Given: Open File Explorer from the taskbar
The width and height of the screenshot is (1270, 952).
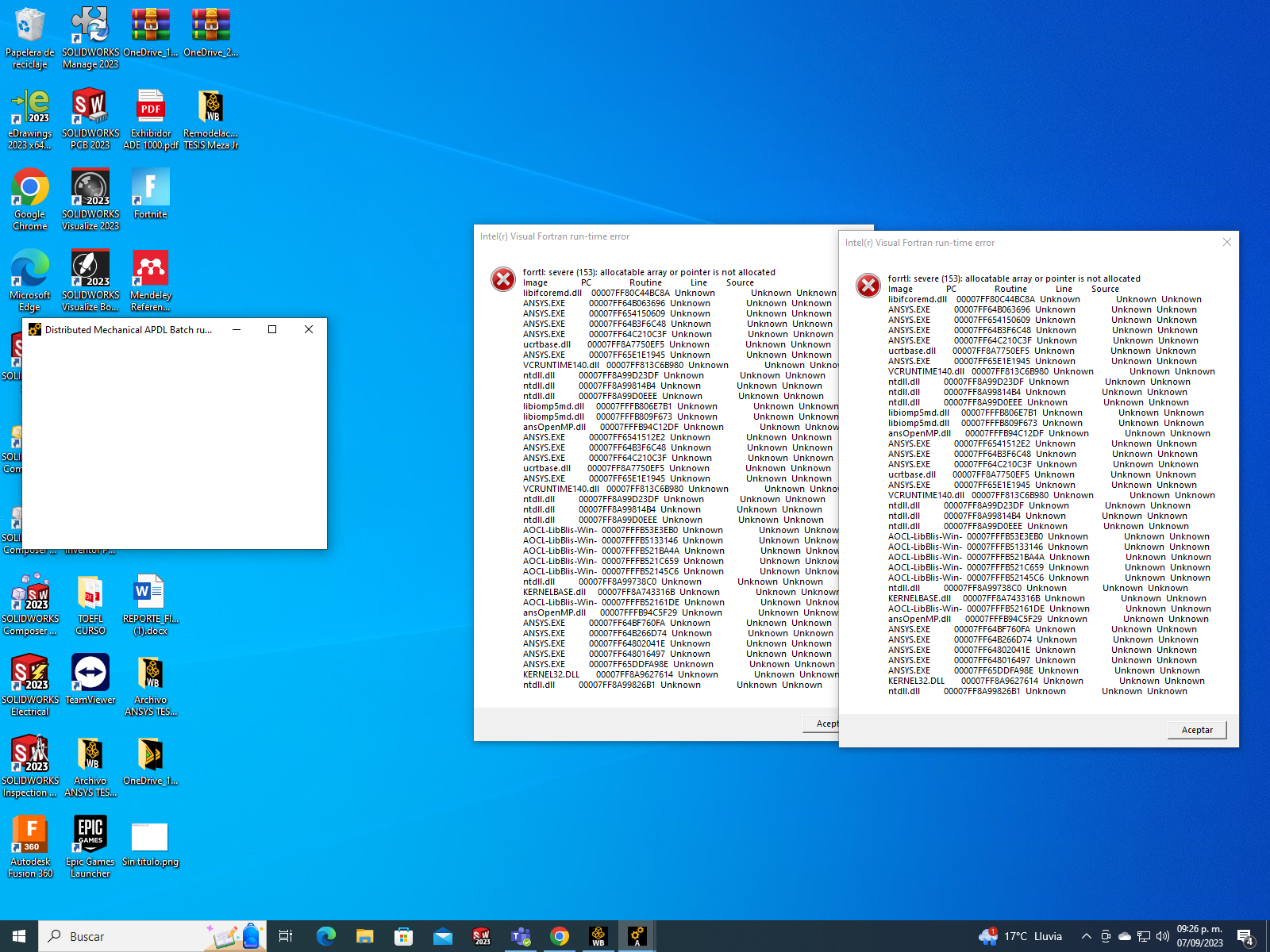Looking at the screenshot, I should (364, 936).
